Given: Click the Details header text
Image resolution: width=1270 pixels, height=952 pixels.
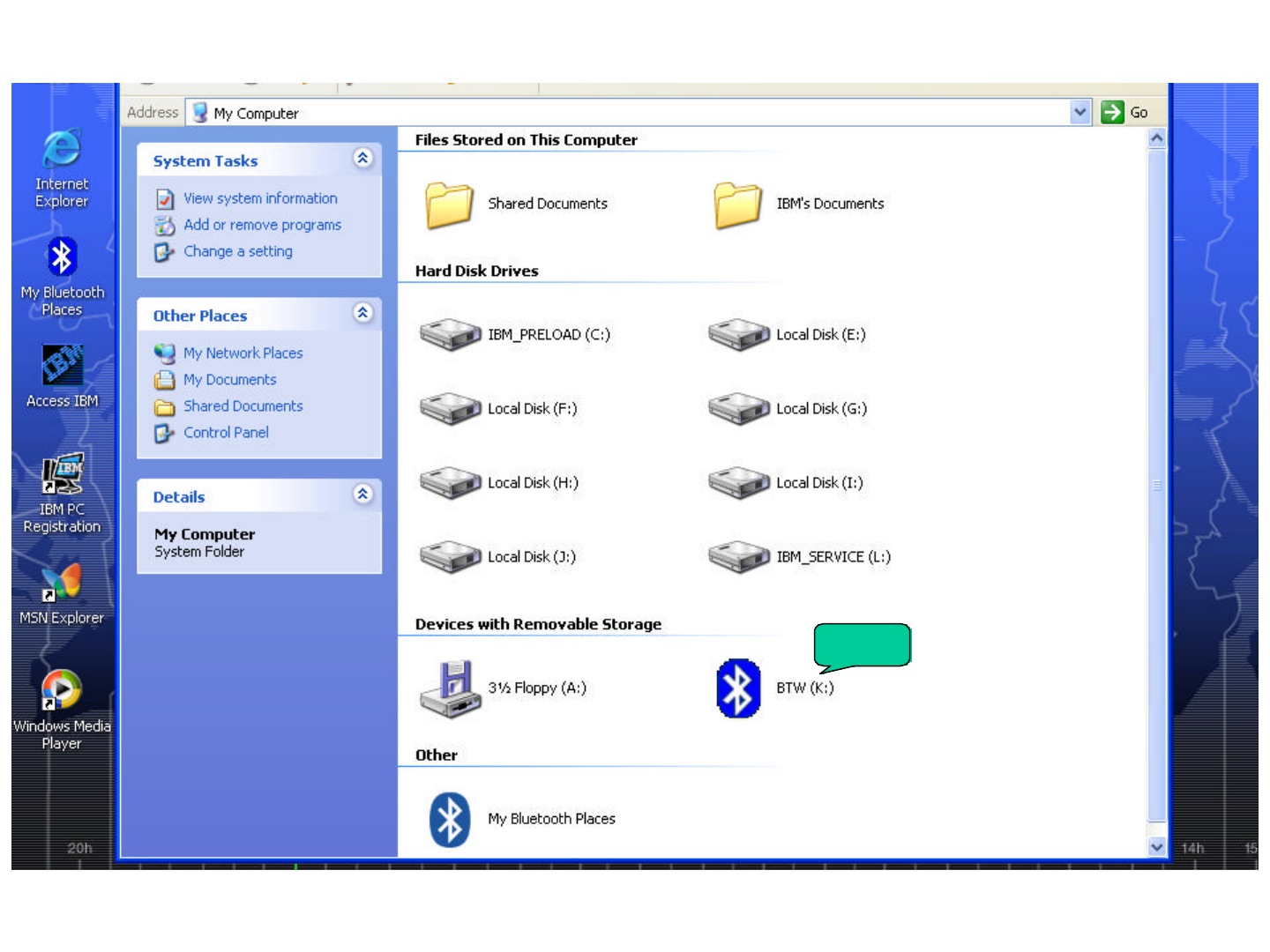Looking at the screenshot, I should [x=179, y=498].
